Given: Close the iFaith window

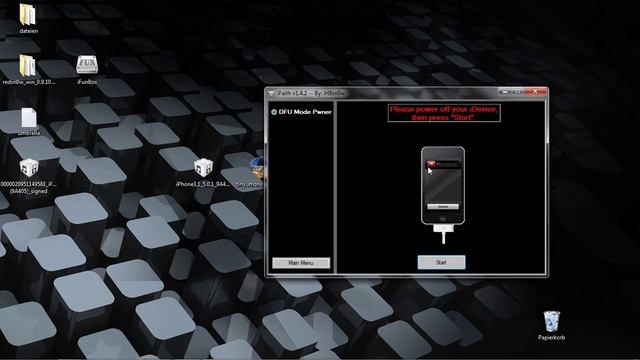Looking at the screenshot, I should point(535,91).
